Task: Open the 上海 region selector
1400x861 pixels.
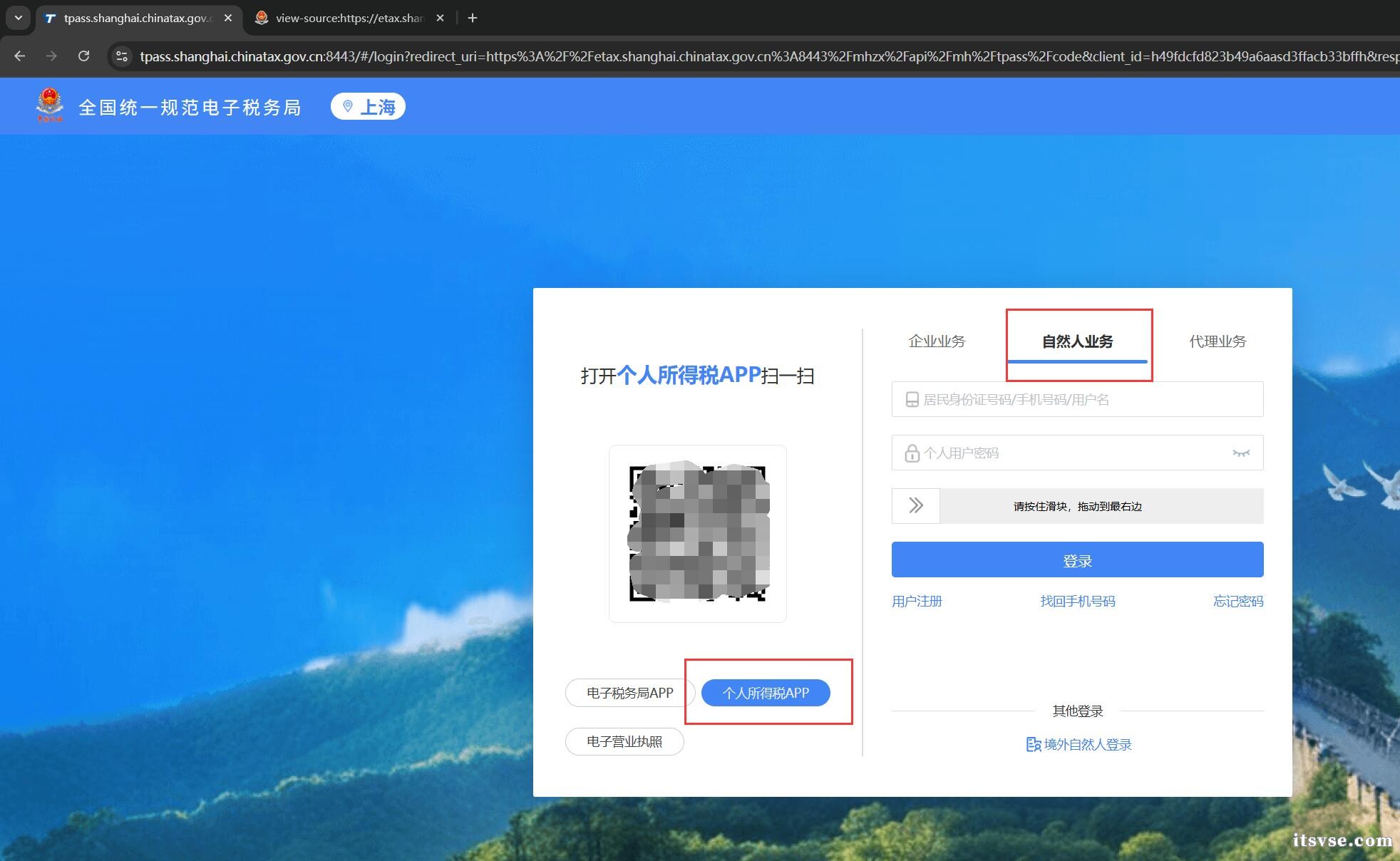Action: point(368,106)
